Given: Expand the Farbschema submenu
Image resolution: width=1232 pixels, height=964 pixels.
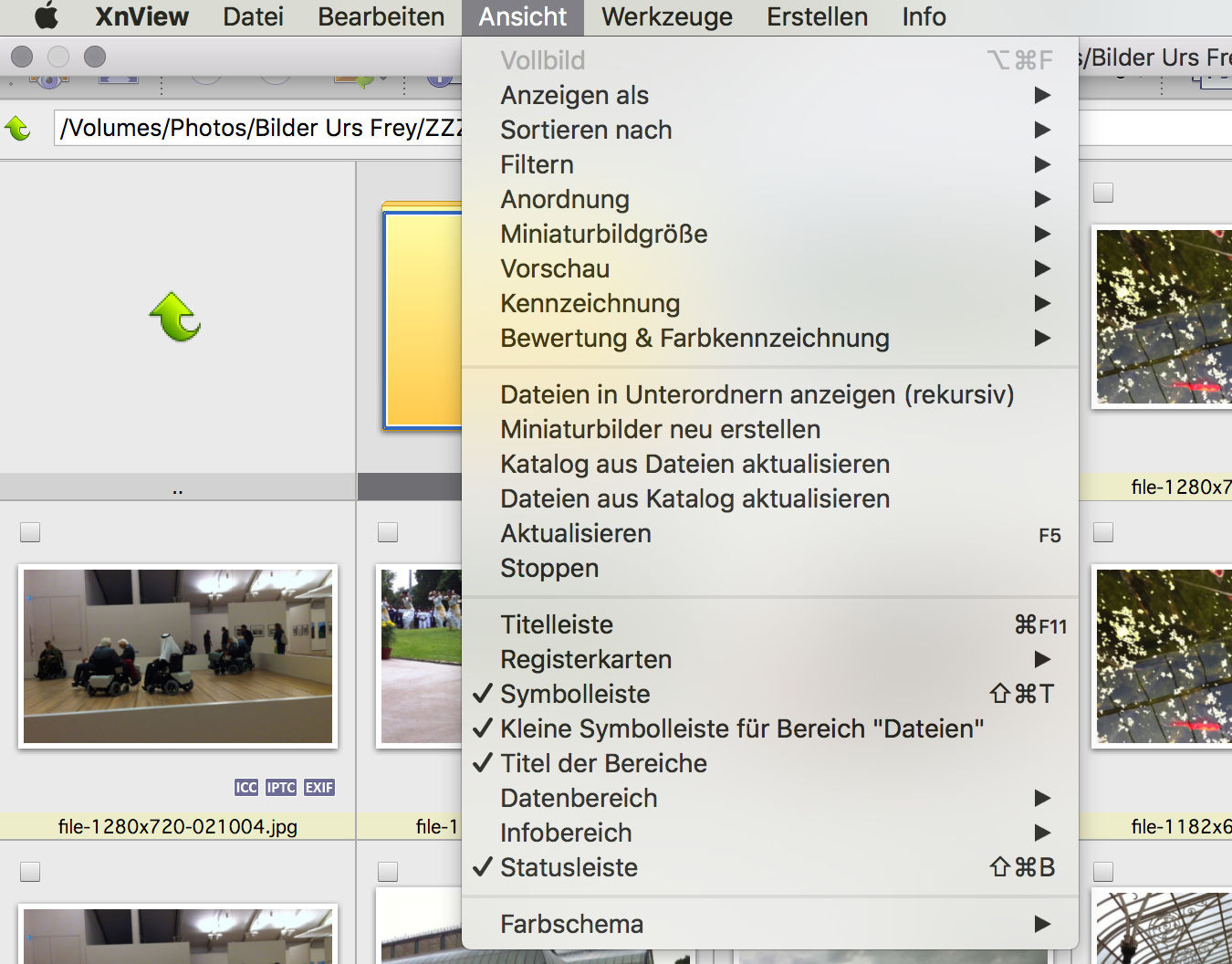Looking at the screenshot, I should pos(770,924).
